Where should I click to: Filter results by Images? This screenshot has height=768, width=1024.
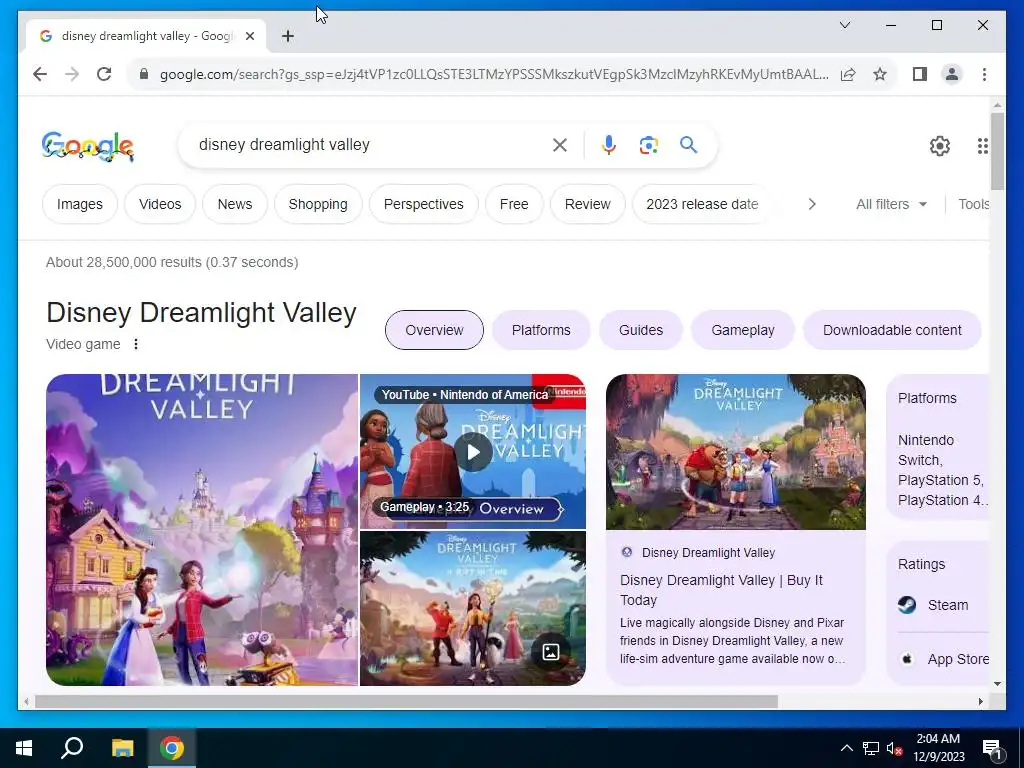click(80, 204)
